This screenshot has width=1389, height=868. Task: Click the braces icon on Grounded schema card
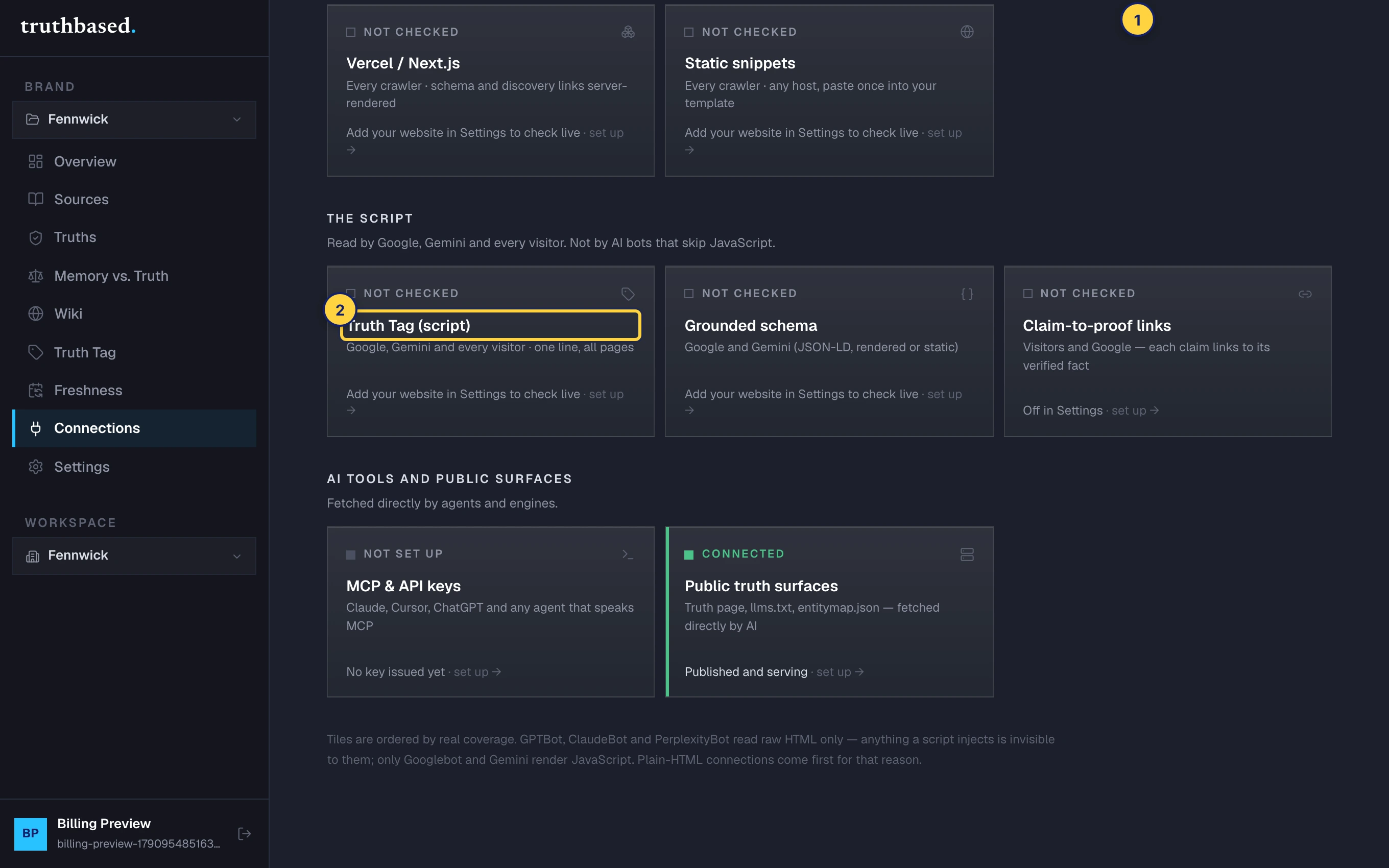pyautogui.click(x=967, y=294)
